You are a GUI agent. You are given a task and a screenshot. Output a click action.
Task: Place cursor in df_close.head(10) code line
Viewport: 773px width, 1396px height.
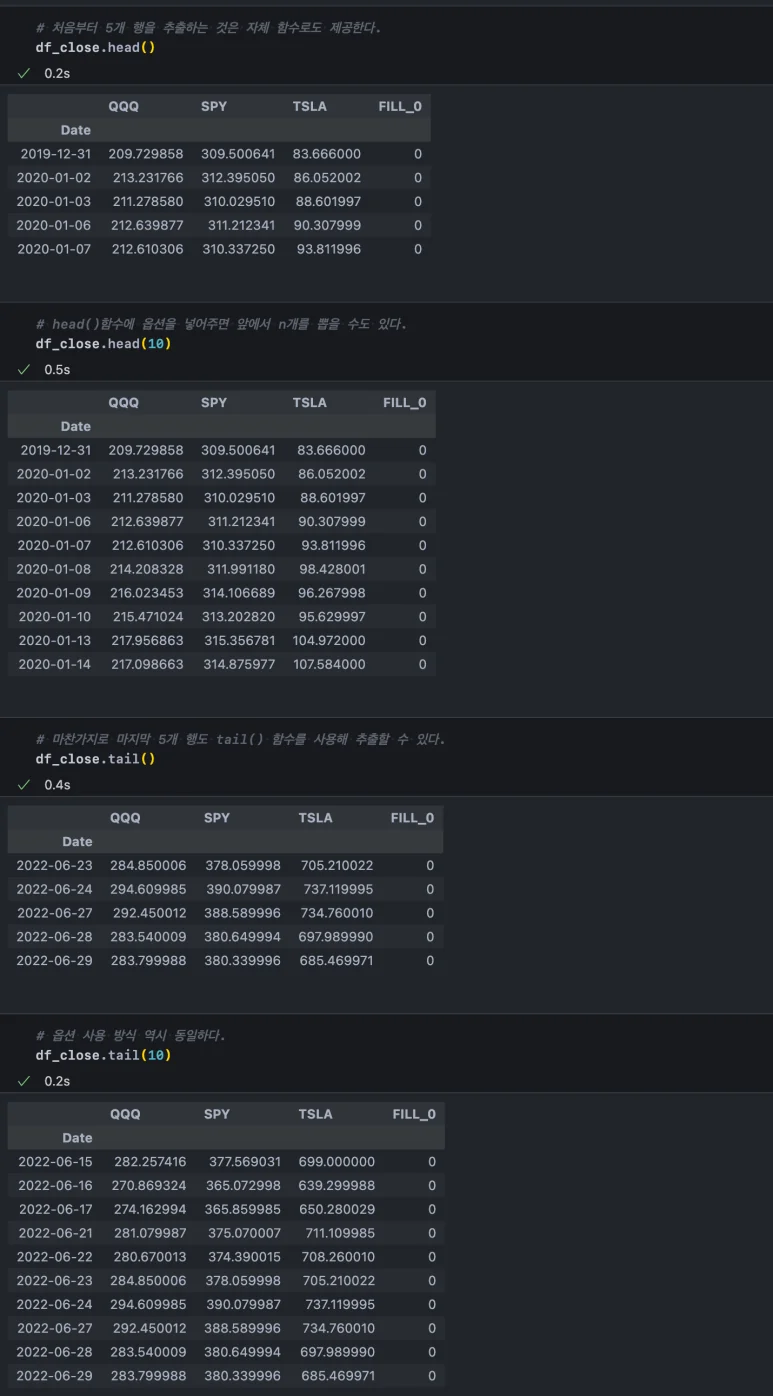(101, 343)
